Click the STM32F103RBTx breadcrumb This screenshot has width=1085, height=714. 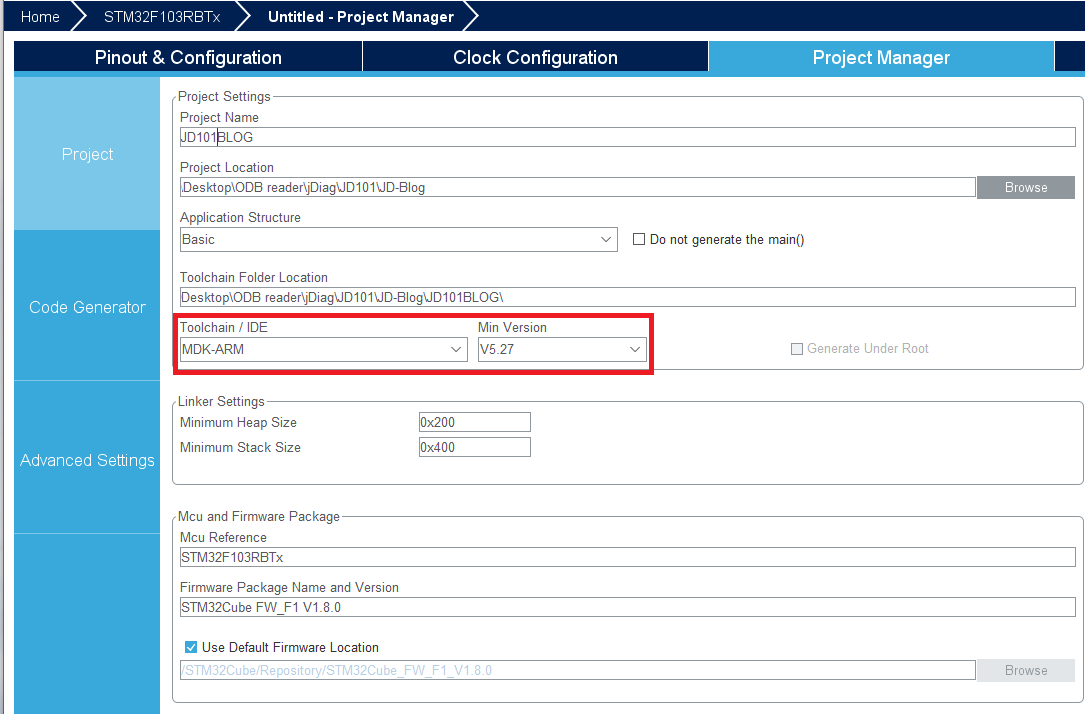(161, 17)
